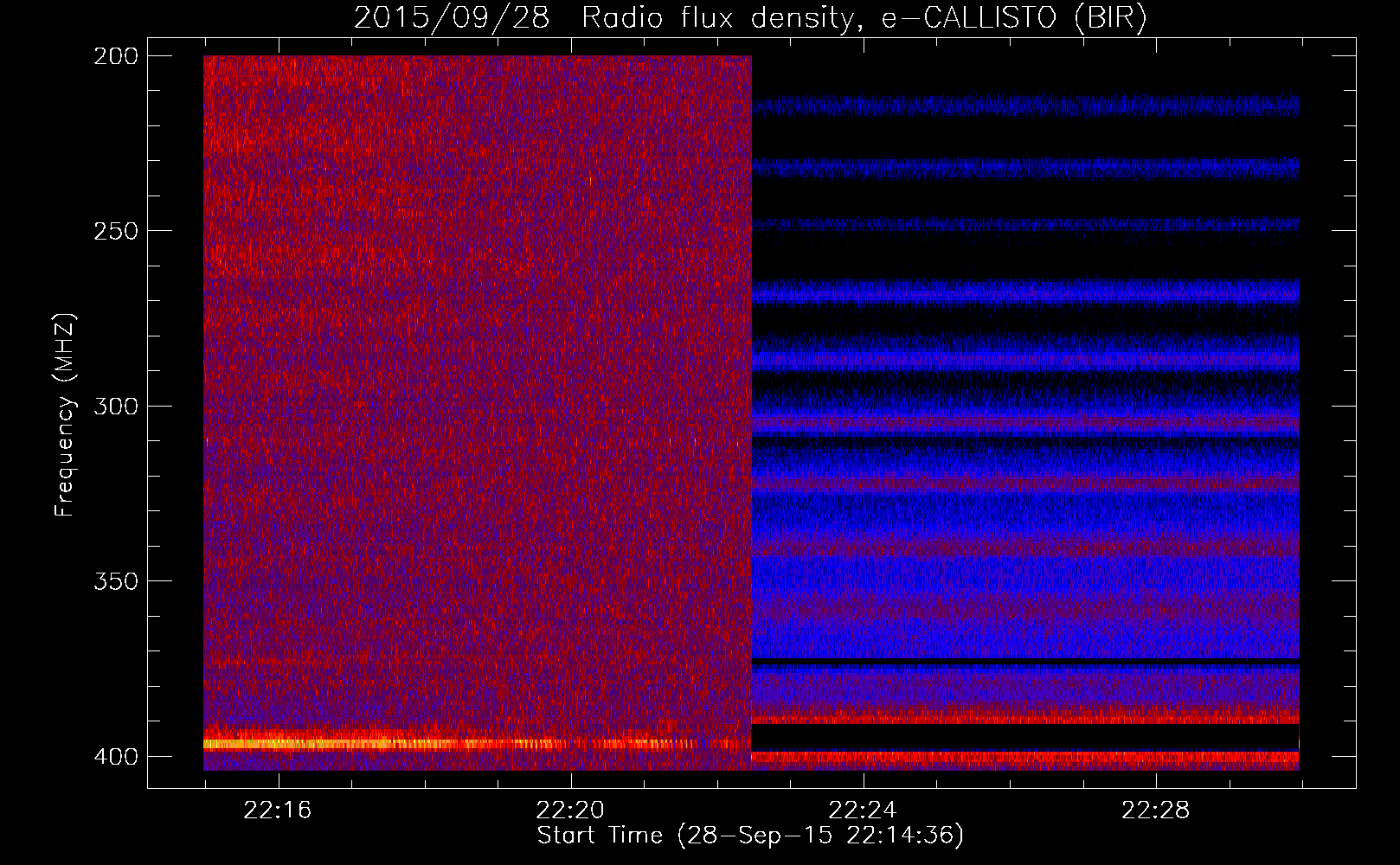Click the 'Start Time (28-Sep-15 22:14:36)' label
Image resolution: width=1400 pixels, height=865 pixels.
point(750,836)
